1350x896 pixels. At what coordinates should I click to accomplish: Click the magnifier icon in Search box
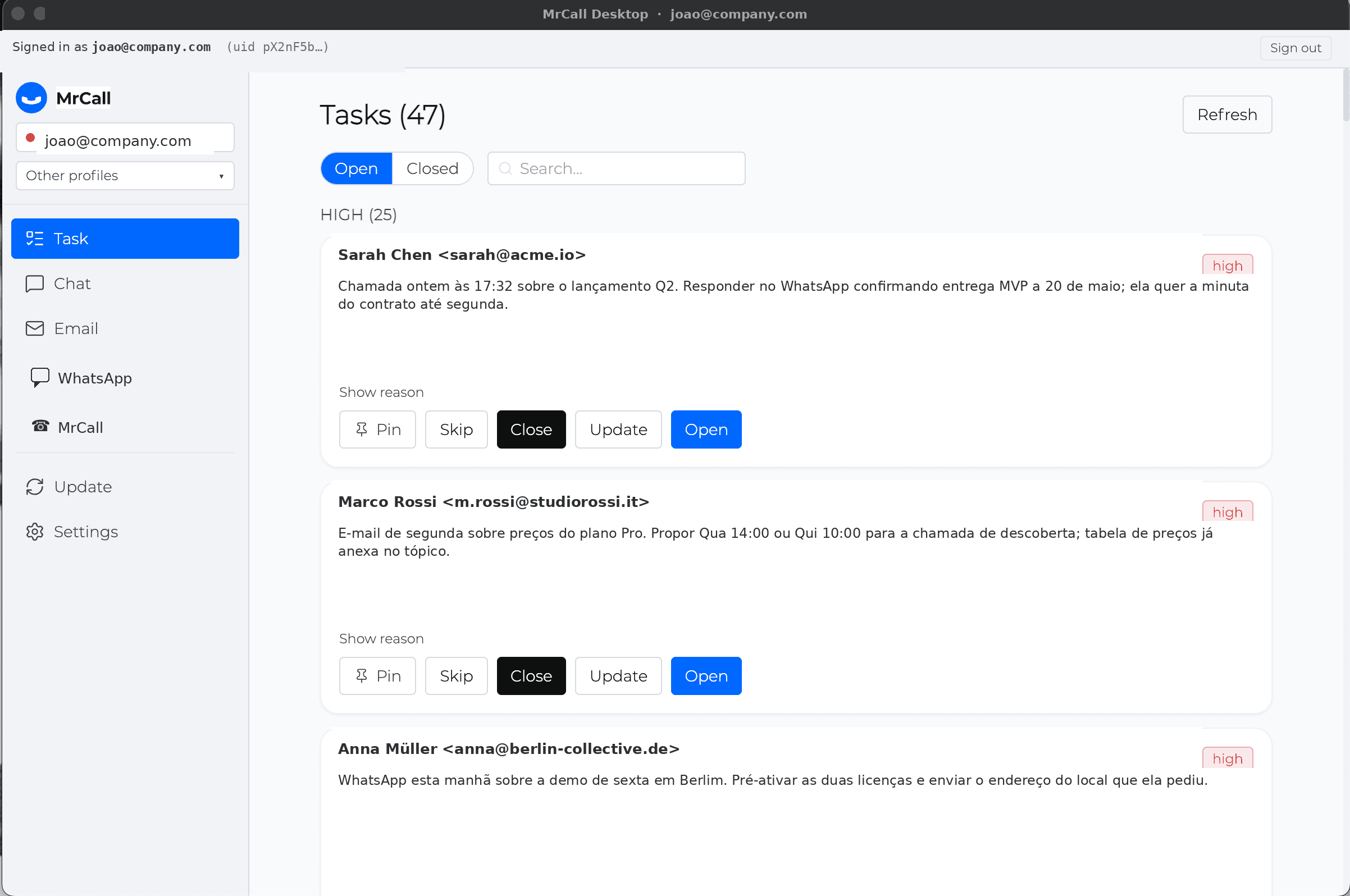coord(505,168)
